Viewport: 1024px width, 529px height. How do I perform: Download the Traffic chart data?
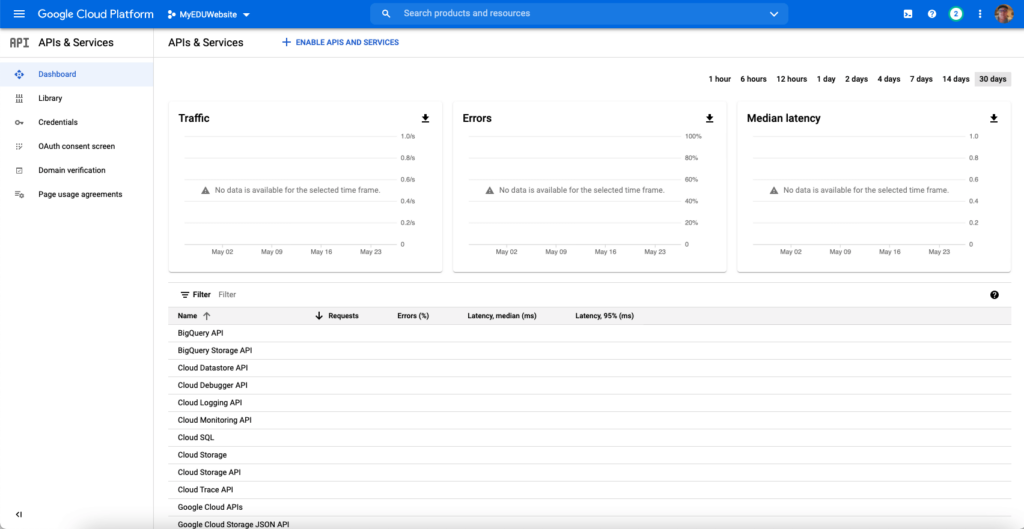425,118
